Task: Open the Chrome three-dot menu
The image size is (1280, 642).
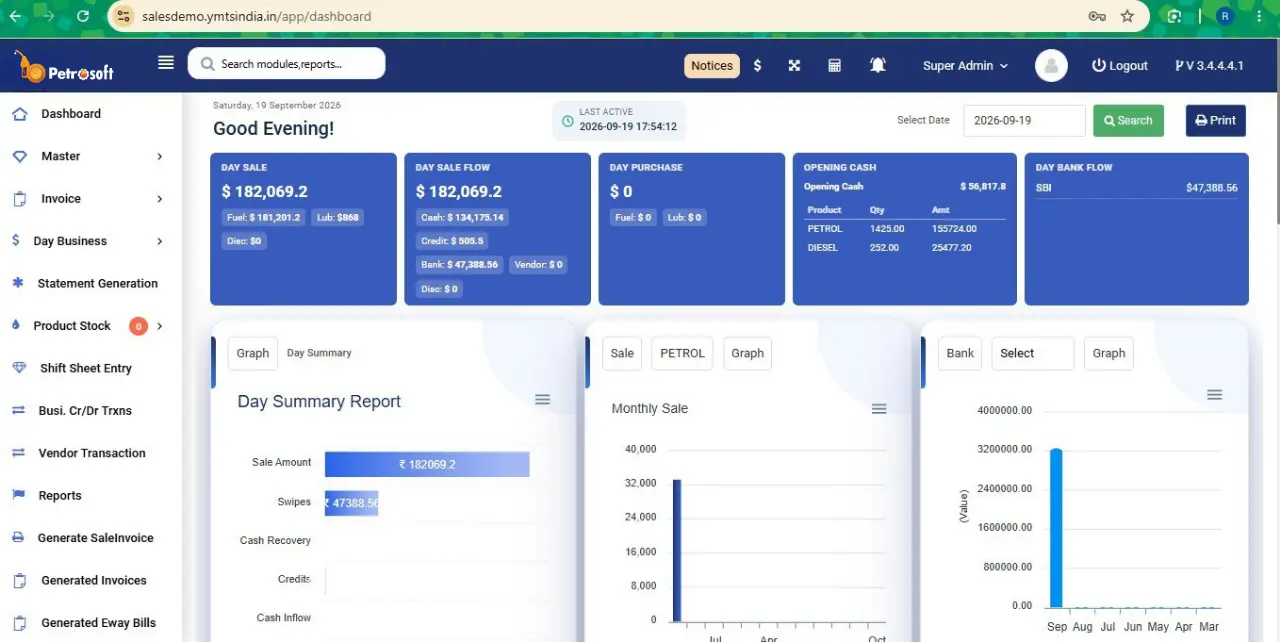Action: 1259,16
